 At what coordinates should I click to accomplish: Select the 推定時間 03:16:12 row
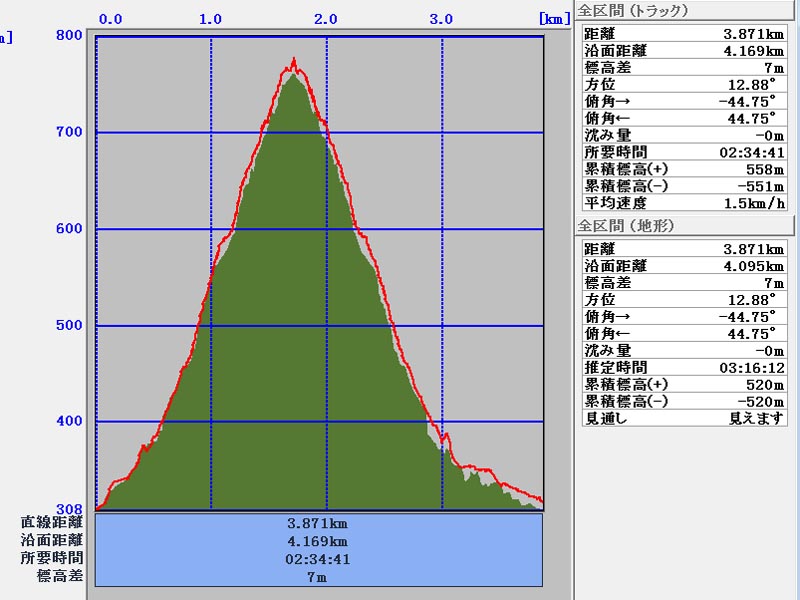pyautogui.click(x=683, y=368)
